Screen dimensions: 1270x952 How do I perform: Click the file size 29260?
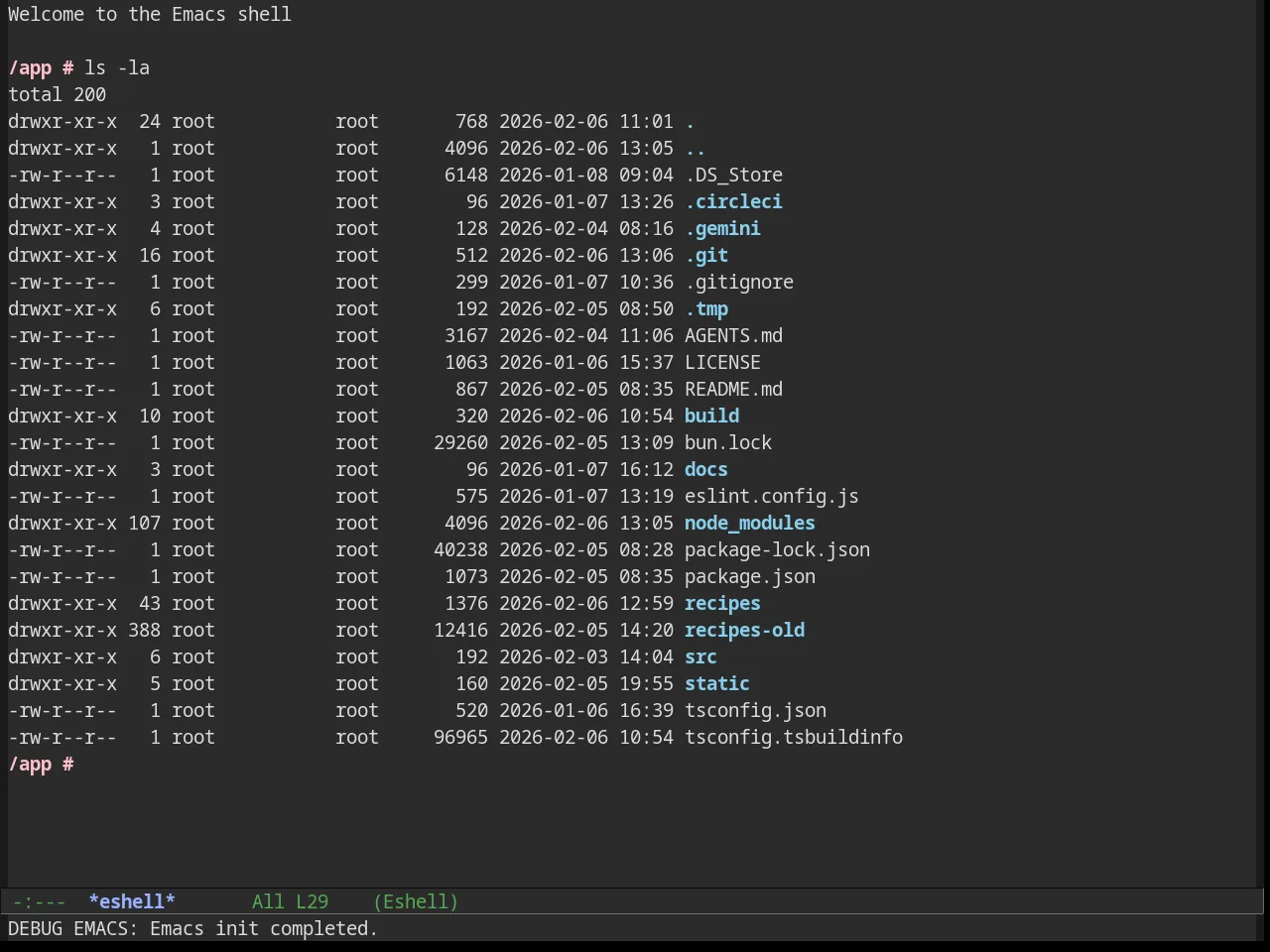coord(460,442)
